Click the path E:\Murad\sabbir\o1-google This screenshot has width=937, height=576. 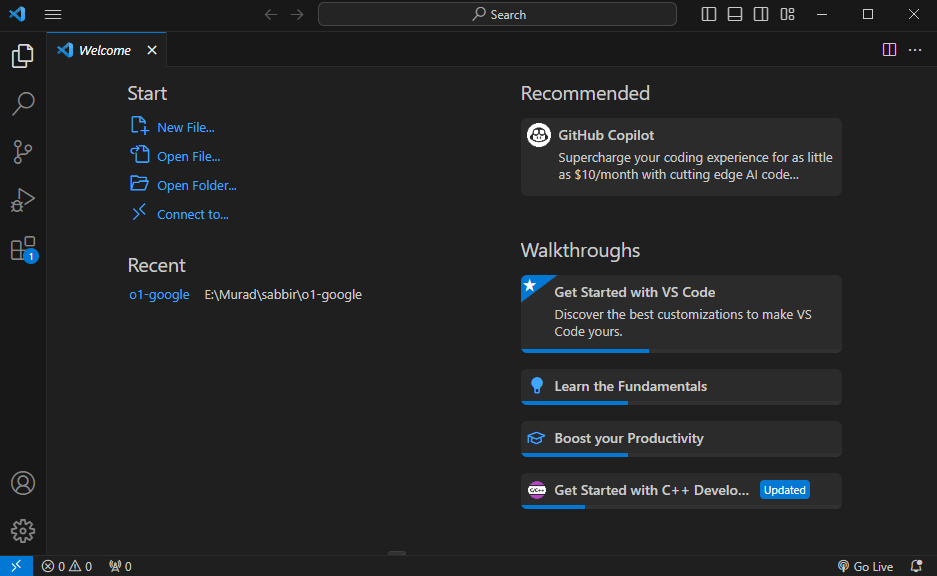pos(283,295)
